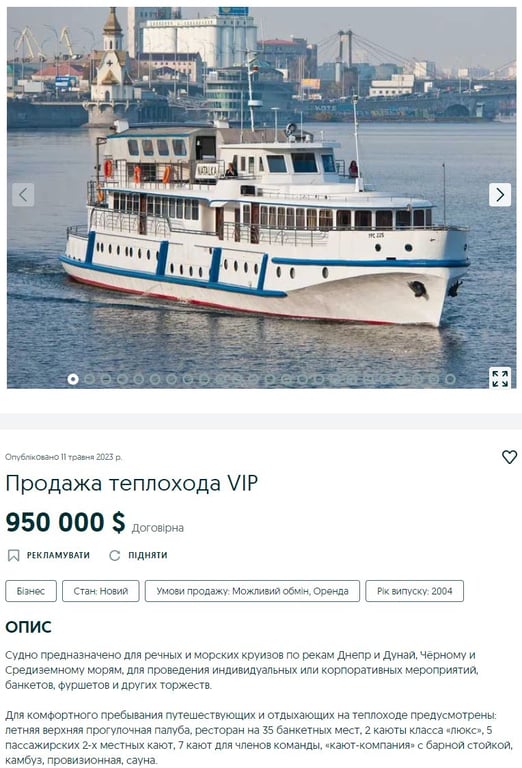Click the main ship photo
This screenshot has width=522, height=768.
click(261, 197)
